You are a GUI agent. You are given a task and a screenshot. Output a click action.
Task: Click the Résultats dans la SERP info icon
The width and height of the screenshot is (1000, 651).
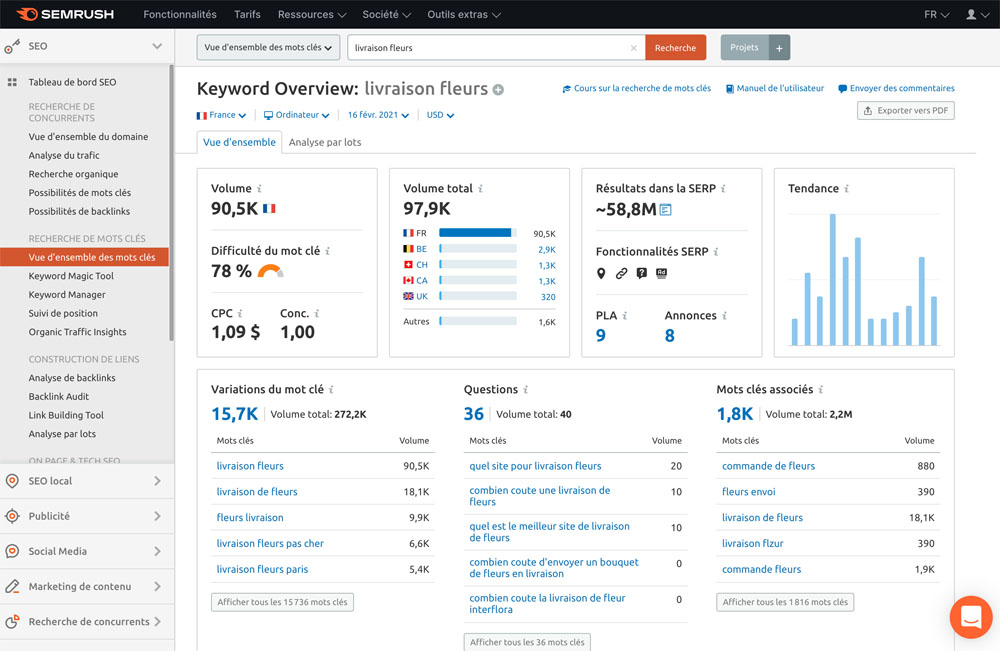coord(723,189)
